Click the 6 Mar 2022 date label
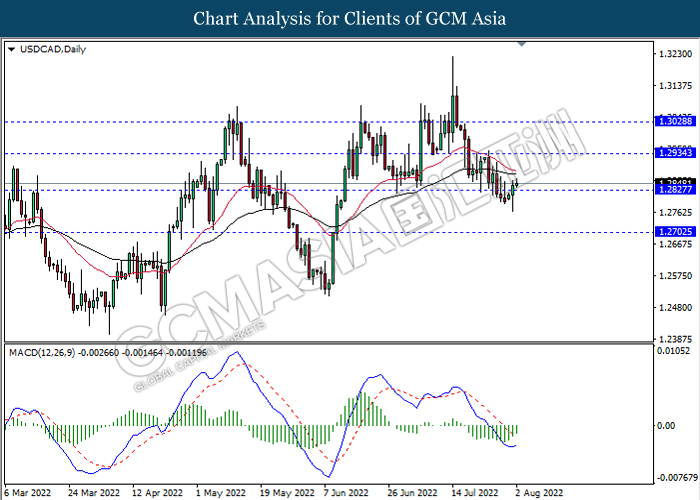 pos(29,493)
